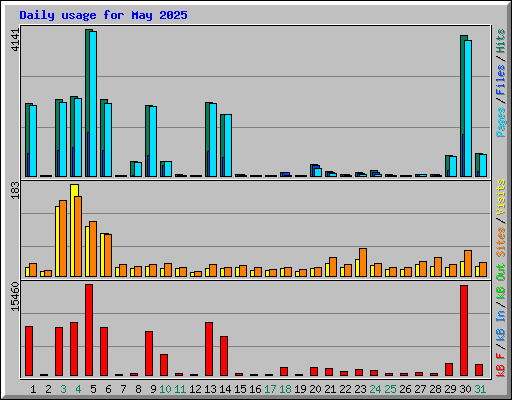512x400 pixels.
Task: Click day 10 on the x-axis
Action: point(165,389)
